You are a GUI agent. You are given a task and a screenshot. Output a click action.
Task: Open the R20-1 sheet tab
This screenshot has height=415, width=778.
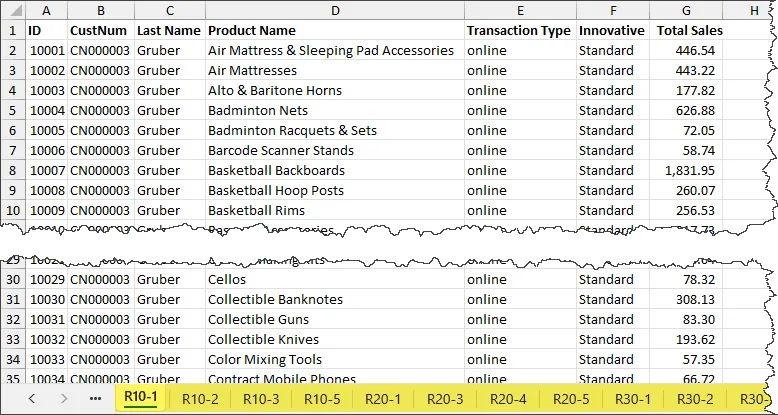[x=383, y=398]
